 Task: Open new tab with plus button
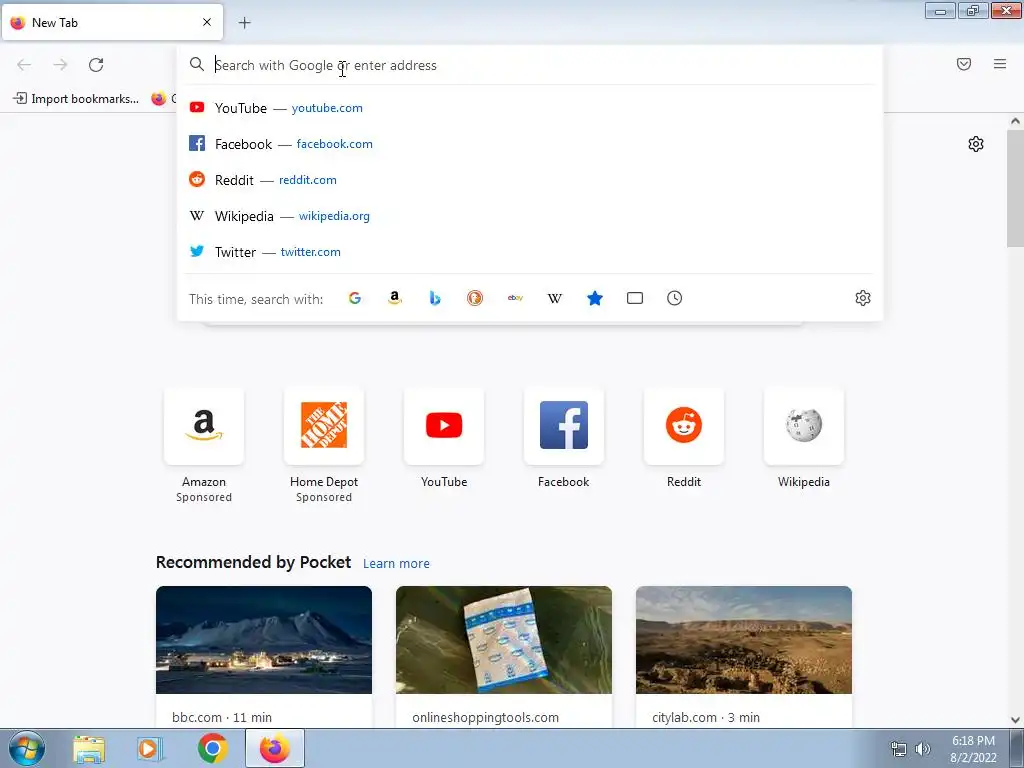pyautogui.click(x=244, y=23)
